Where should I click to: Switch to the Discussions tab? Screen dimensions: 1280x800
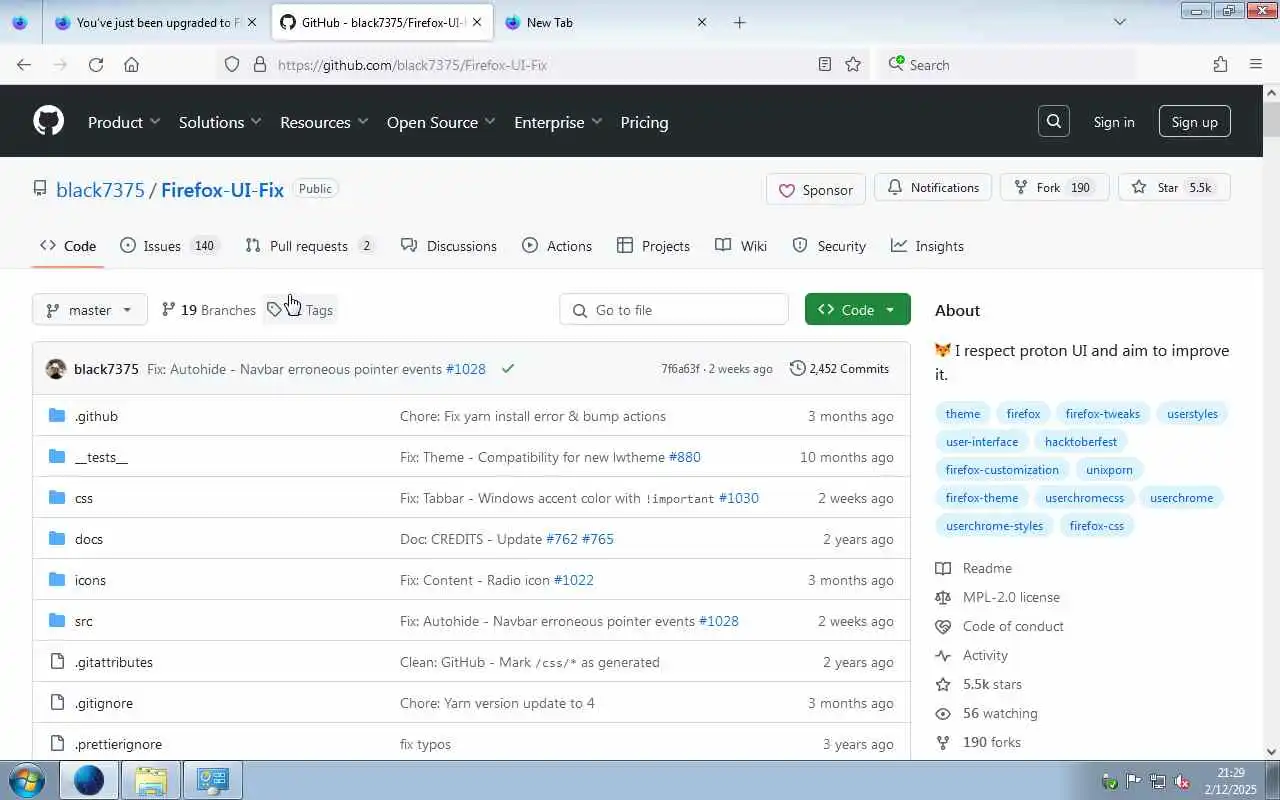coord(448,246)
